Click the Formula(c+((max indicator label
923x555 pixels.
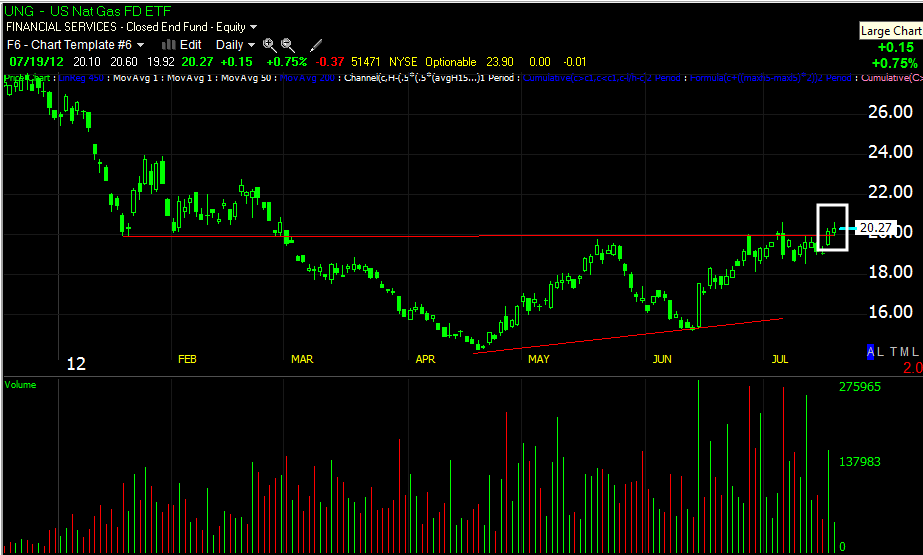point(771,78)
